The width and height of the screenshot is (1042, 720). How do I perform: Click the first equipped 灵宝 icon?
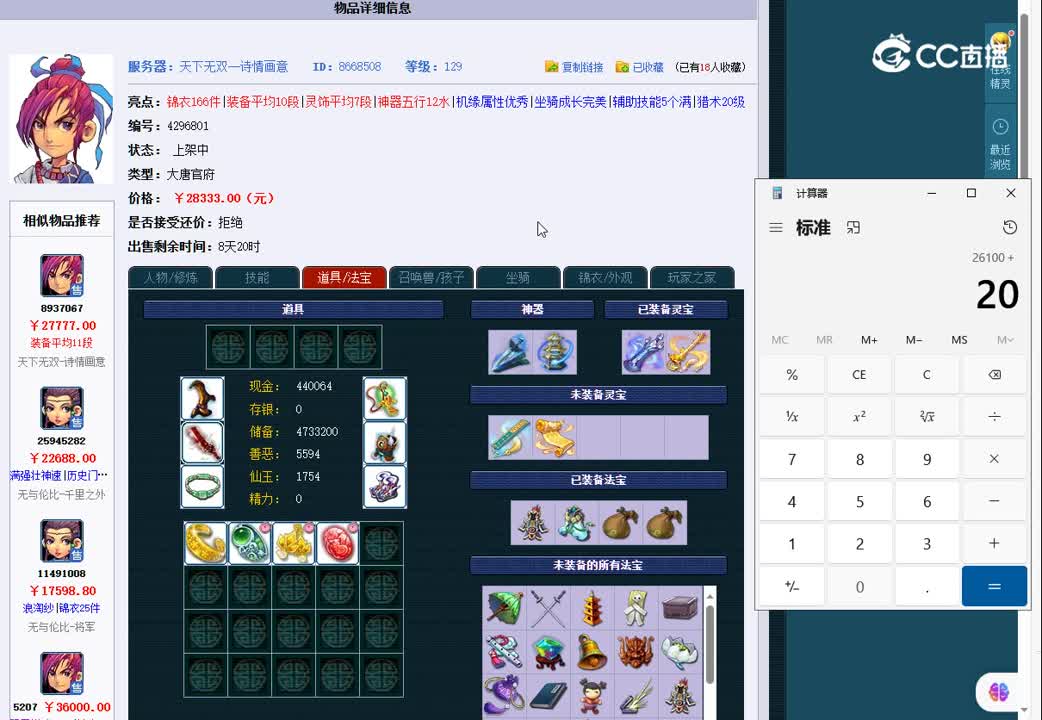pyautogui.click(x=644, y=352)
